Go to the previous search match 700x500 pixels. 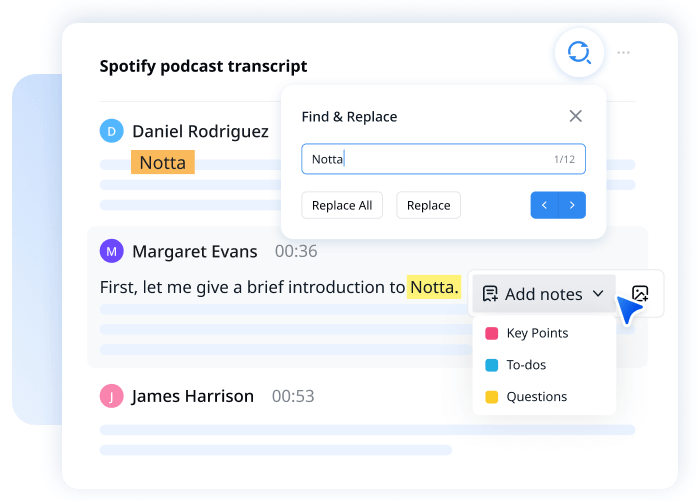[x=544, y=205]
